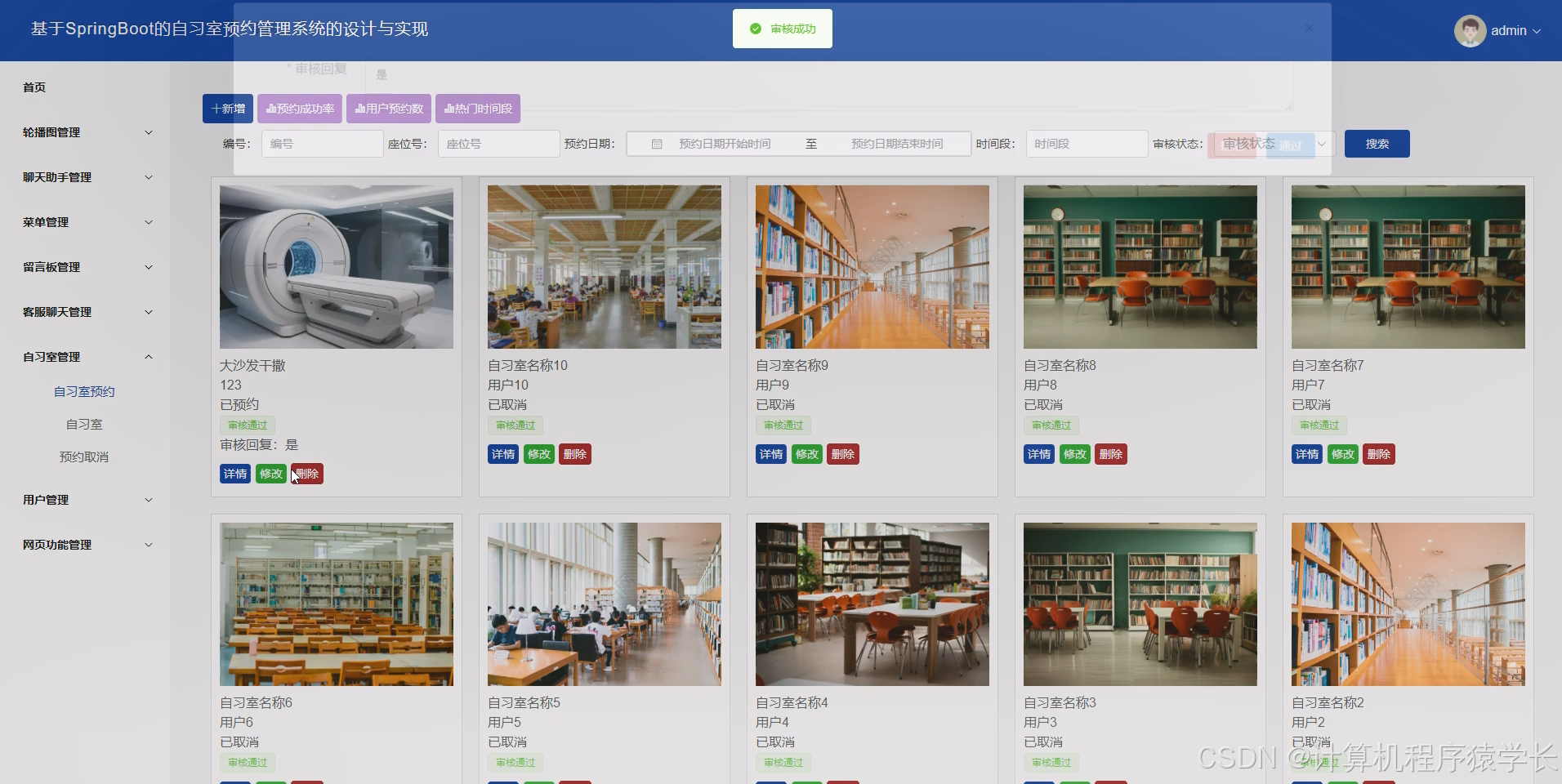
Task: Click 删除 on the 自习室名称7 card
Action: tap(1379, 454)
